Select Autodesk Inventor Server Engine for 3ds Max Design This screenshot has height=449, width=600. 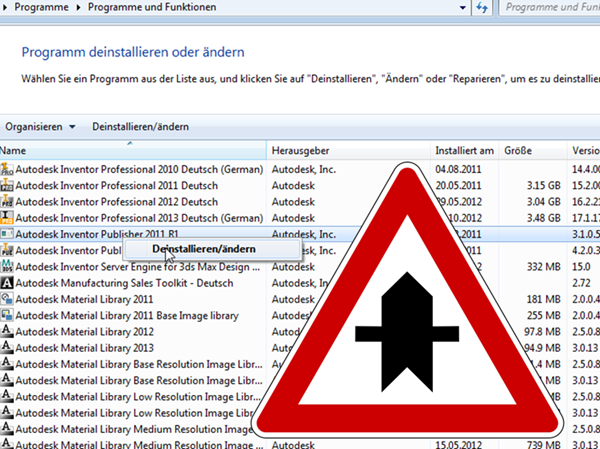click(138, 267)
